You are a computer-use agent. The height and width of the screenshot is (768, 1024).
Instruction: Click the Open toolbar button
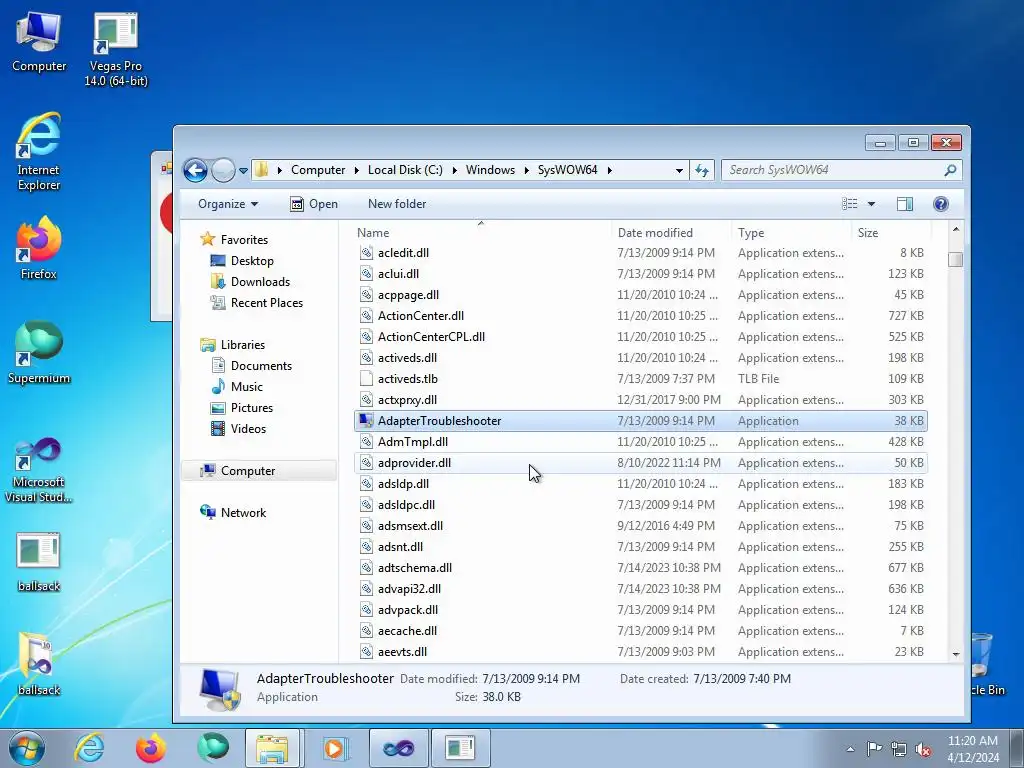click(314, 204)
